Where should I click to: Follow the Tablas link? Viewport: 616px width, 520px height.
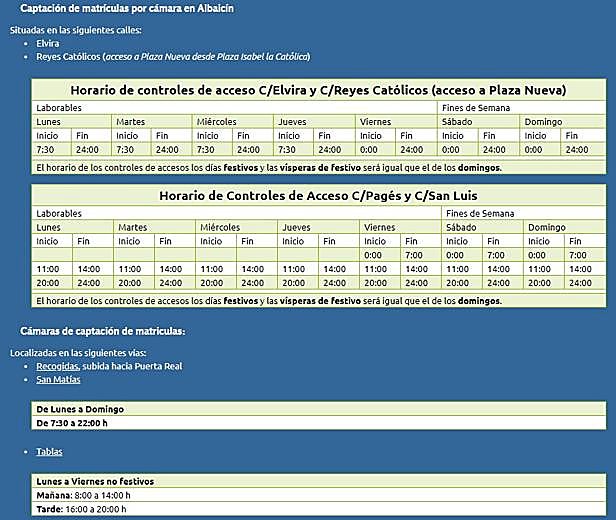49,452
